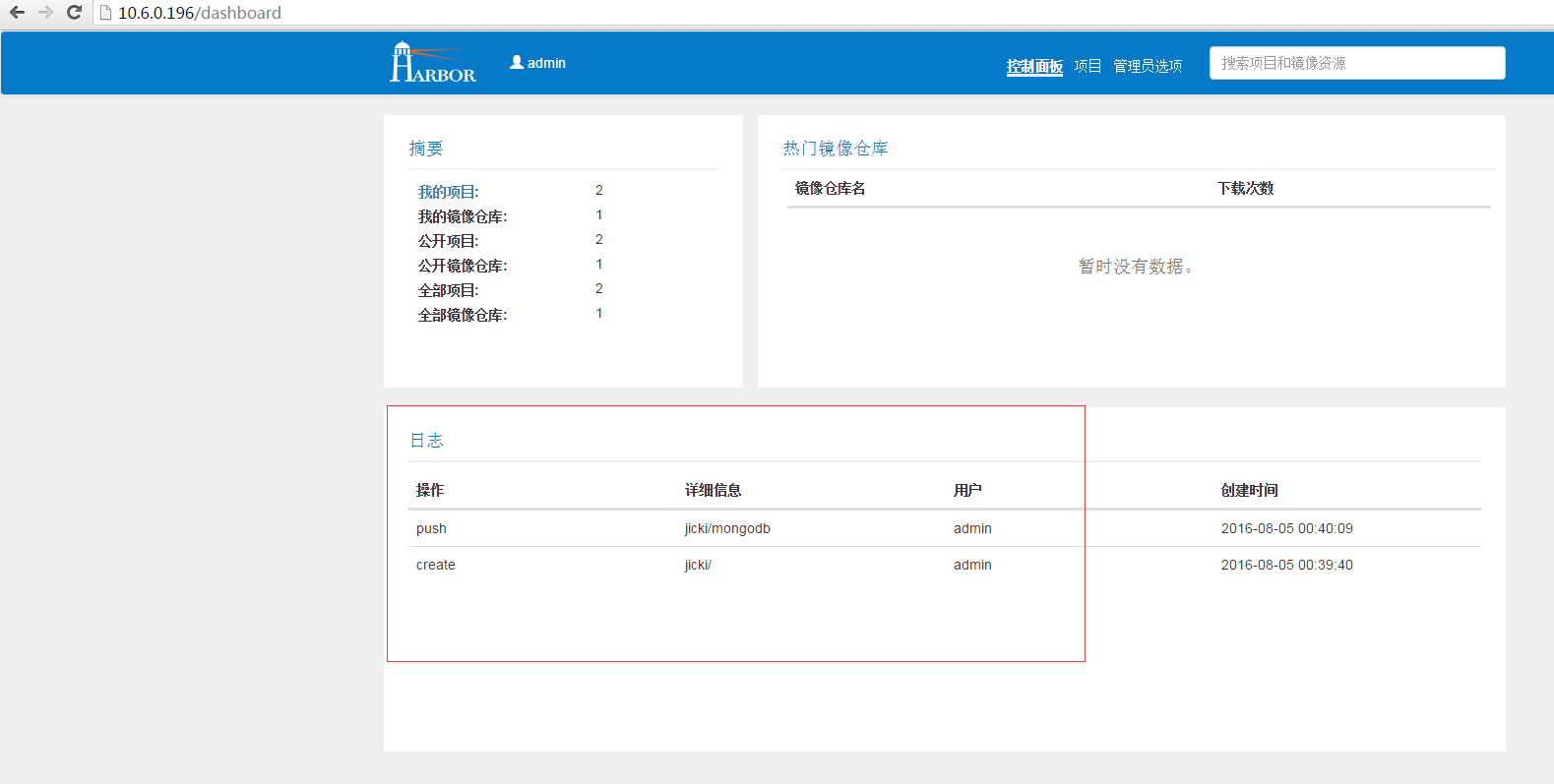The height and width of the screenshot is (784, 1554).
Task: Open the 管理员选项 menu
Action: 1148,66
